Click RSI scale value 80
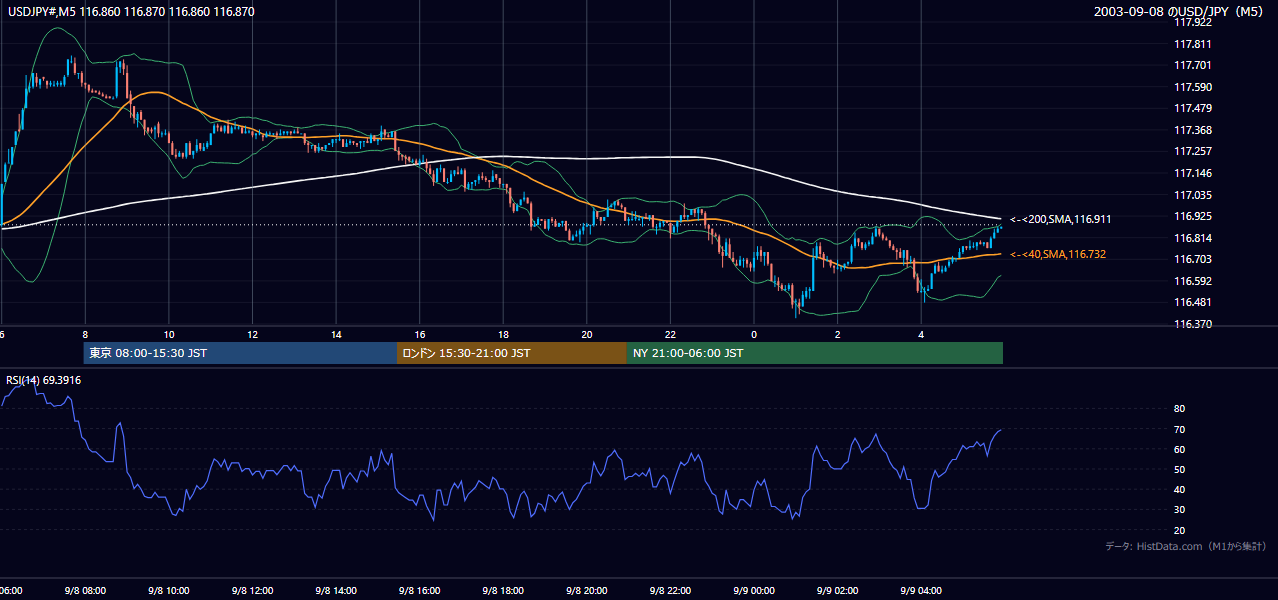This screenshot has height=600, width=1278. (1180, 409)
